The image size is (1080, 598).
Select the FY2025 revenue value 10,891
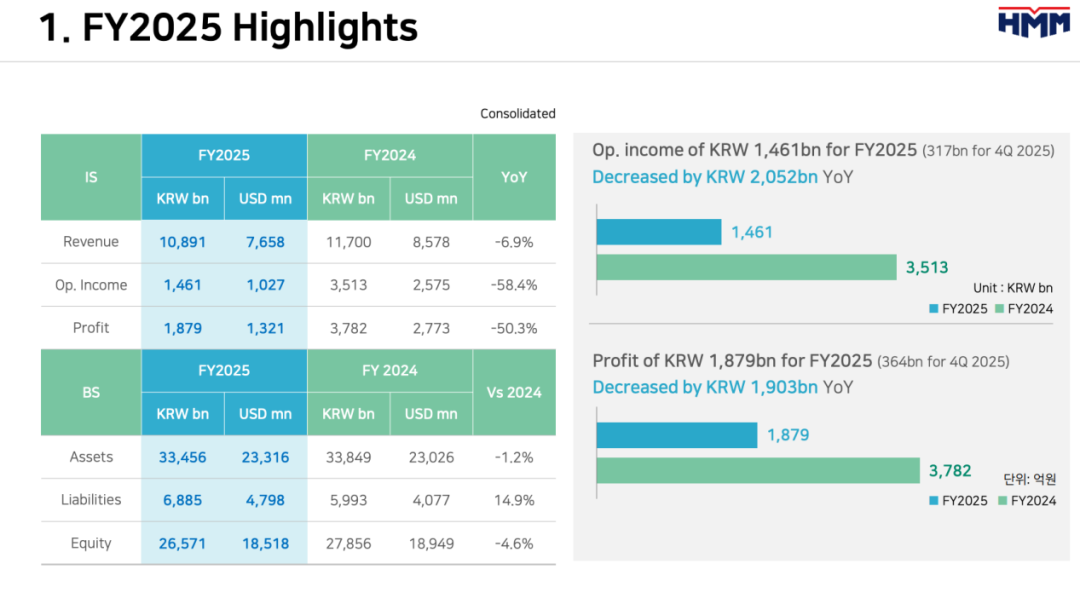click(182, 242)
